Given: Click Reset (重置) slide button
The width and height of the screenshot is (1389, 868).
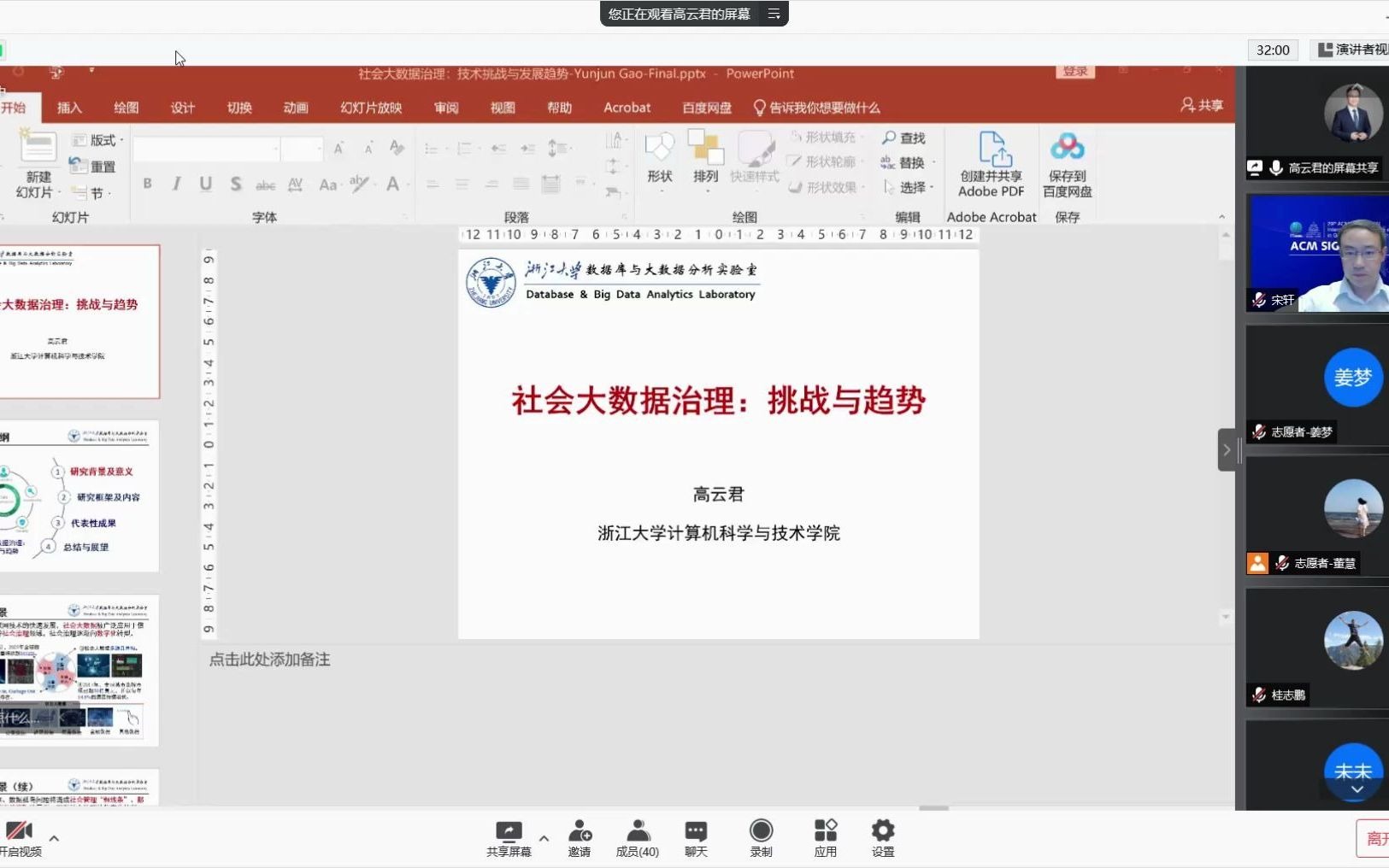Looking at the screenshot, I should pos(92,167).
